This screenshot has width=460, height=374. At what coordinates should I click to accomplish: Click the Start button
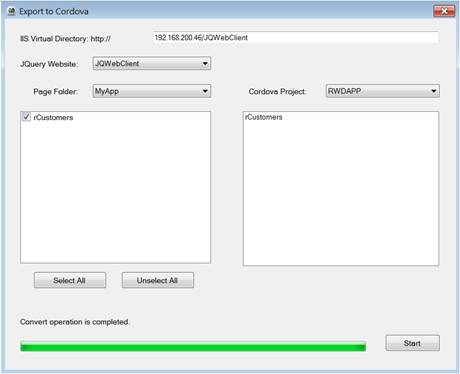pos(413,343)
